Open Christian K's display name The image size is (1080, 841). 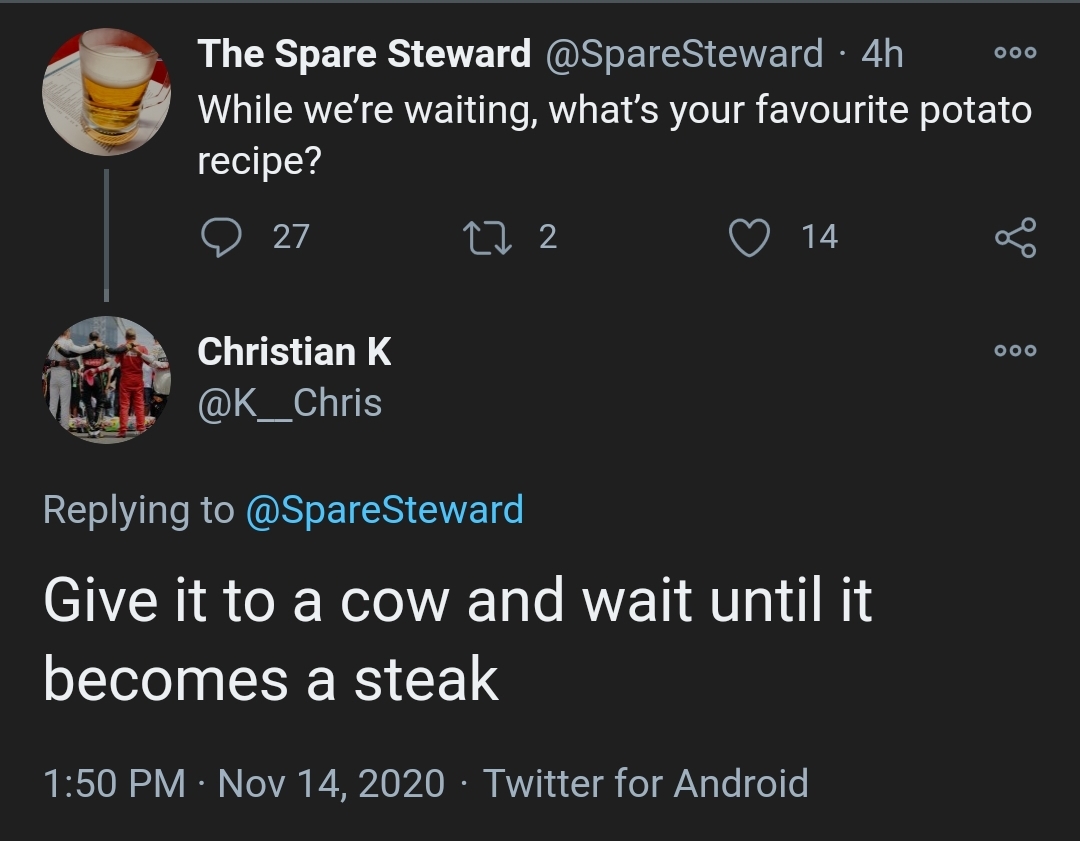click(x=294, y=352)
